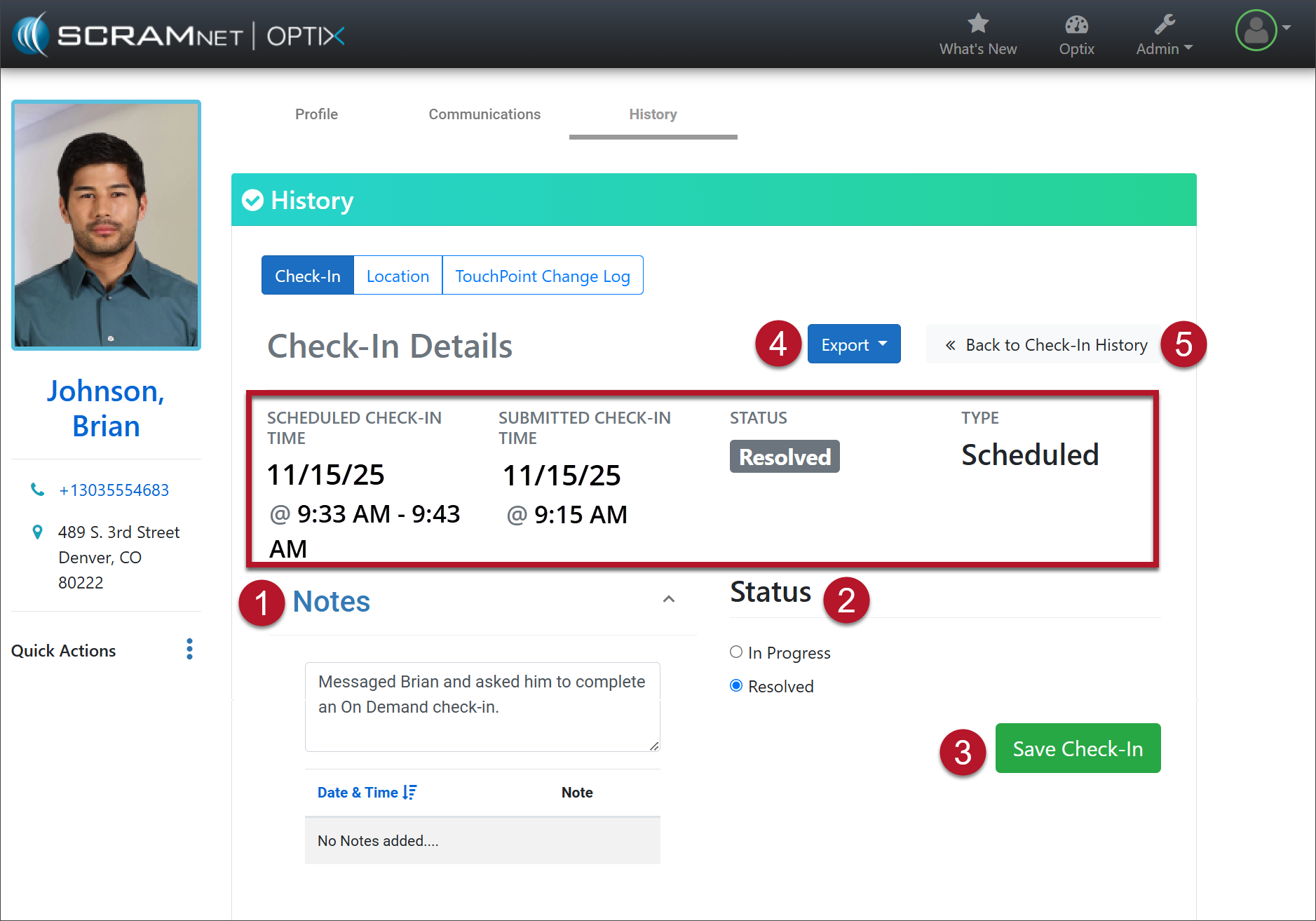Select the Resolved status radio button

(736, 686)
